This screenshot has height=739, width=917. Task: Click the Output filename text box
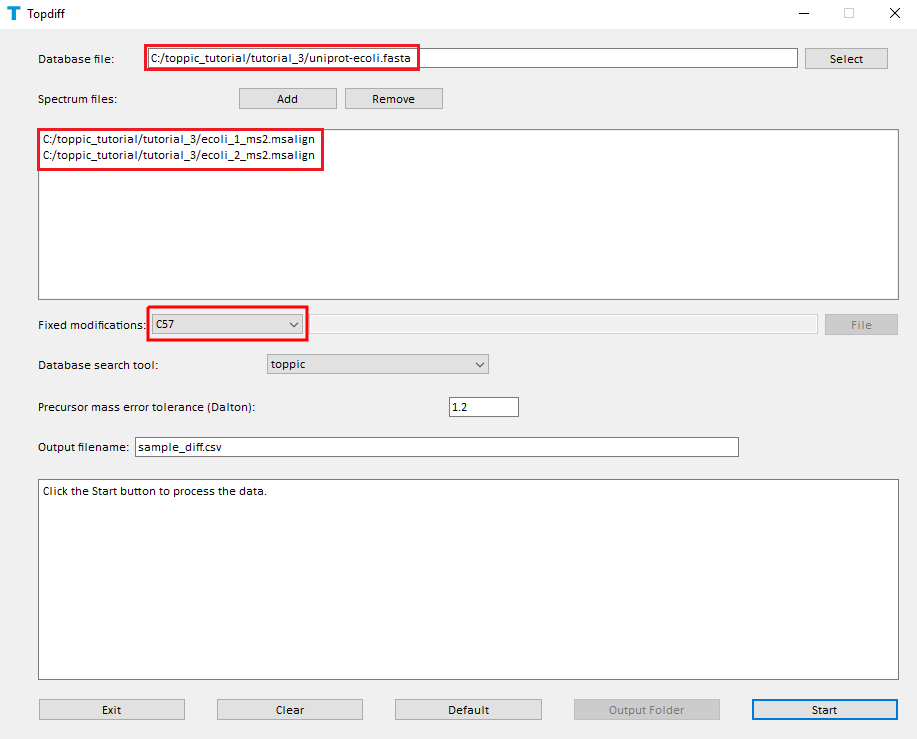tap(436, 447)
